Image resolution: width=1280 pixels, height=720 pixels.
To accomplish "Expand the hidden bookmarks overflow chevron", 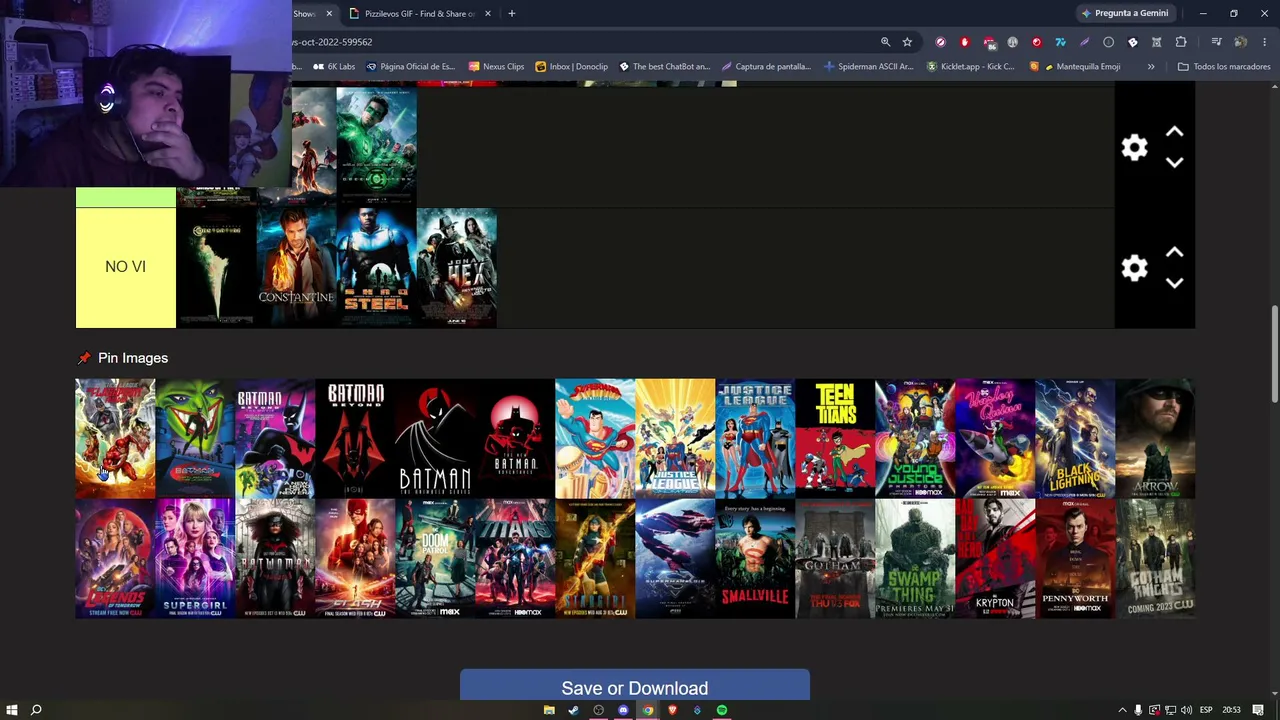I will coord(1151,66).
